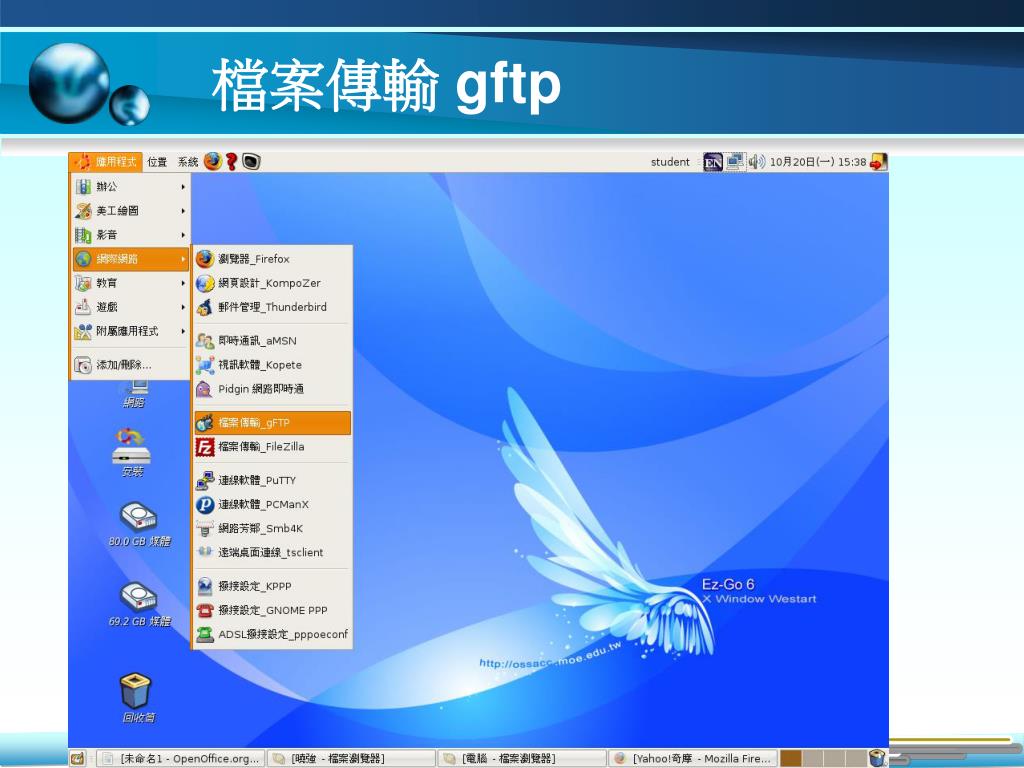
Task: Launch 檔案傳輸_gFTP
Action: click(272, 423)
